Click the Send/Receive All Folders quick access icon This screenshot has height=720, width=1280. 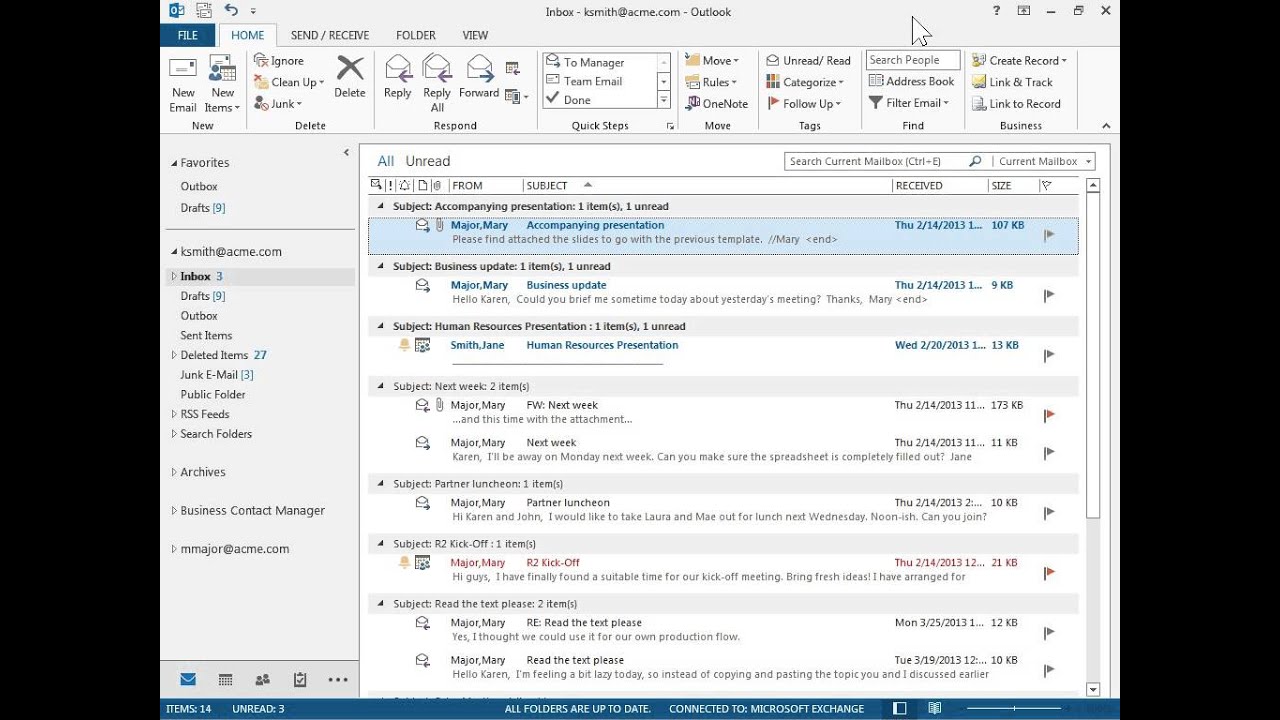point(204,11)
